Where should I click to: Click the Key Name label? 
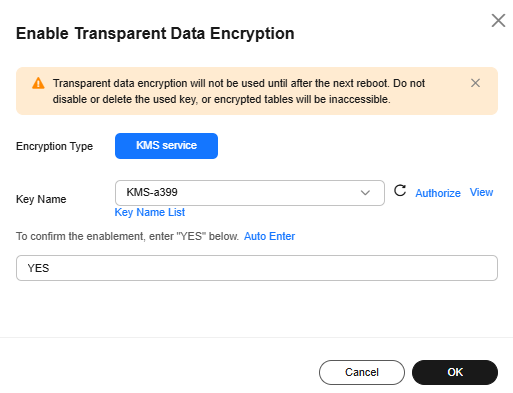tap(41, 199)
